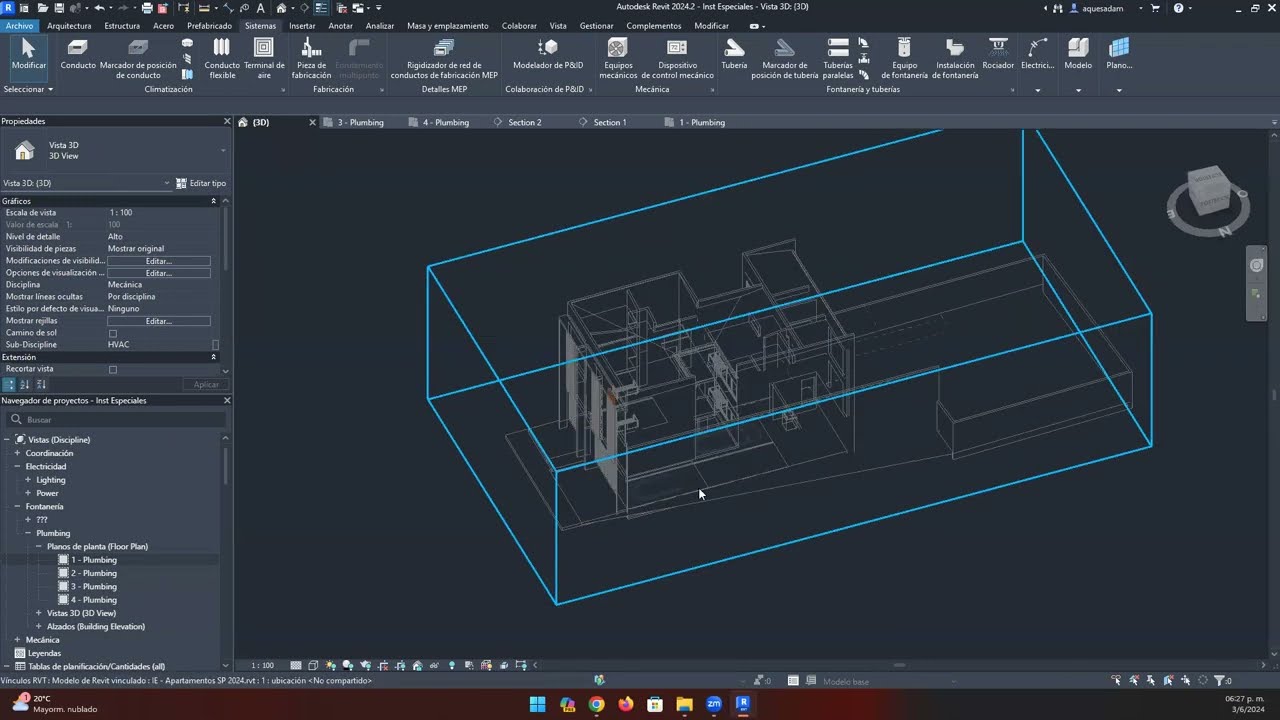Image resolution: width=1280 pixels, height=720 pixels.
Task: Open the Seleccionar dropdown
Action: pos(28,89)
